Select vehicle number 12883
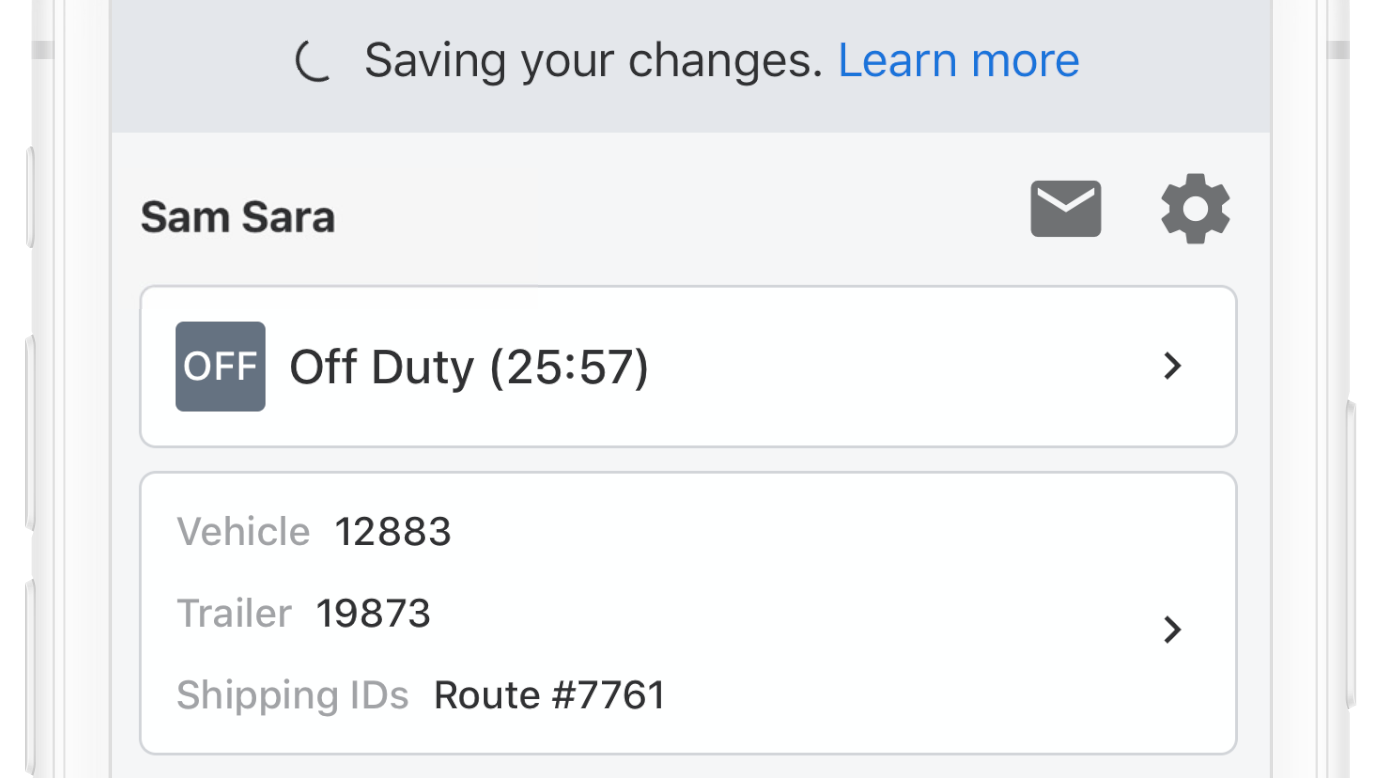 [x=393, y=532]
